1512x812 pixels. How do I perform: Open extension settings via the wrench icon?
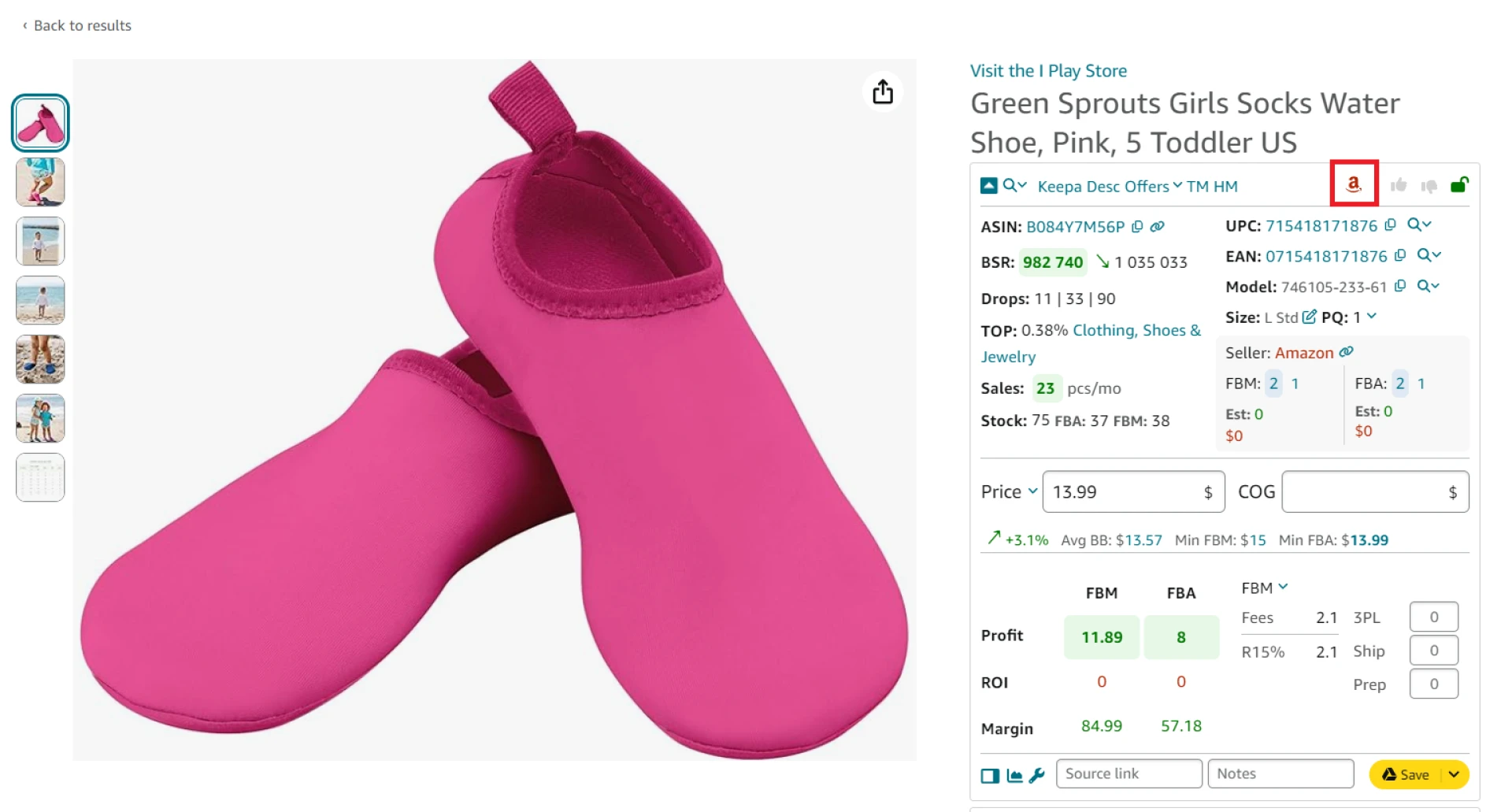[x=1036, y=775]
